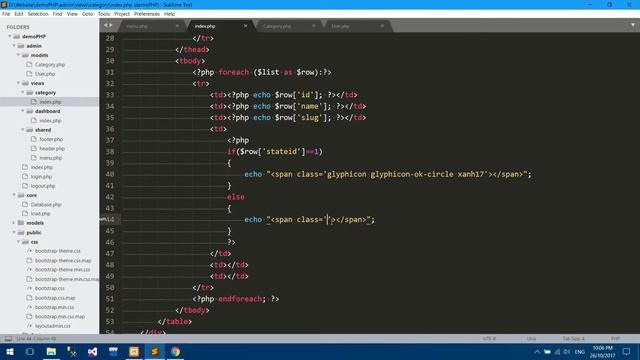The image size is (640, 360).
Task: Collapse the views folder
Action: [x=18, y=83]
